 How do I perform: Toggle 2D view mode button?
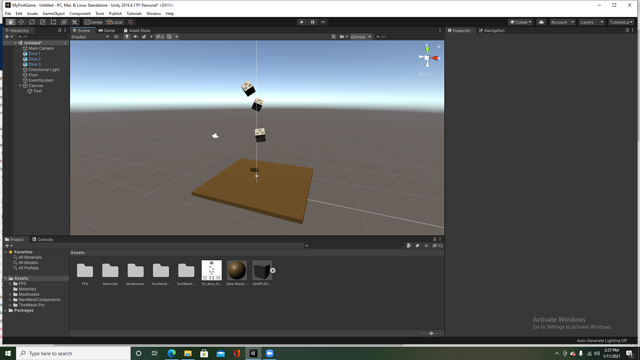[116, 37]
